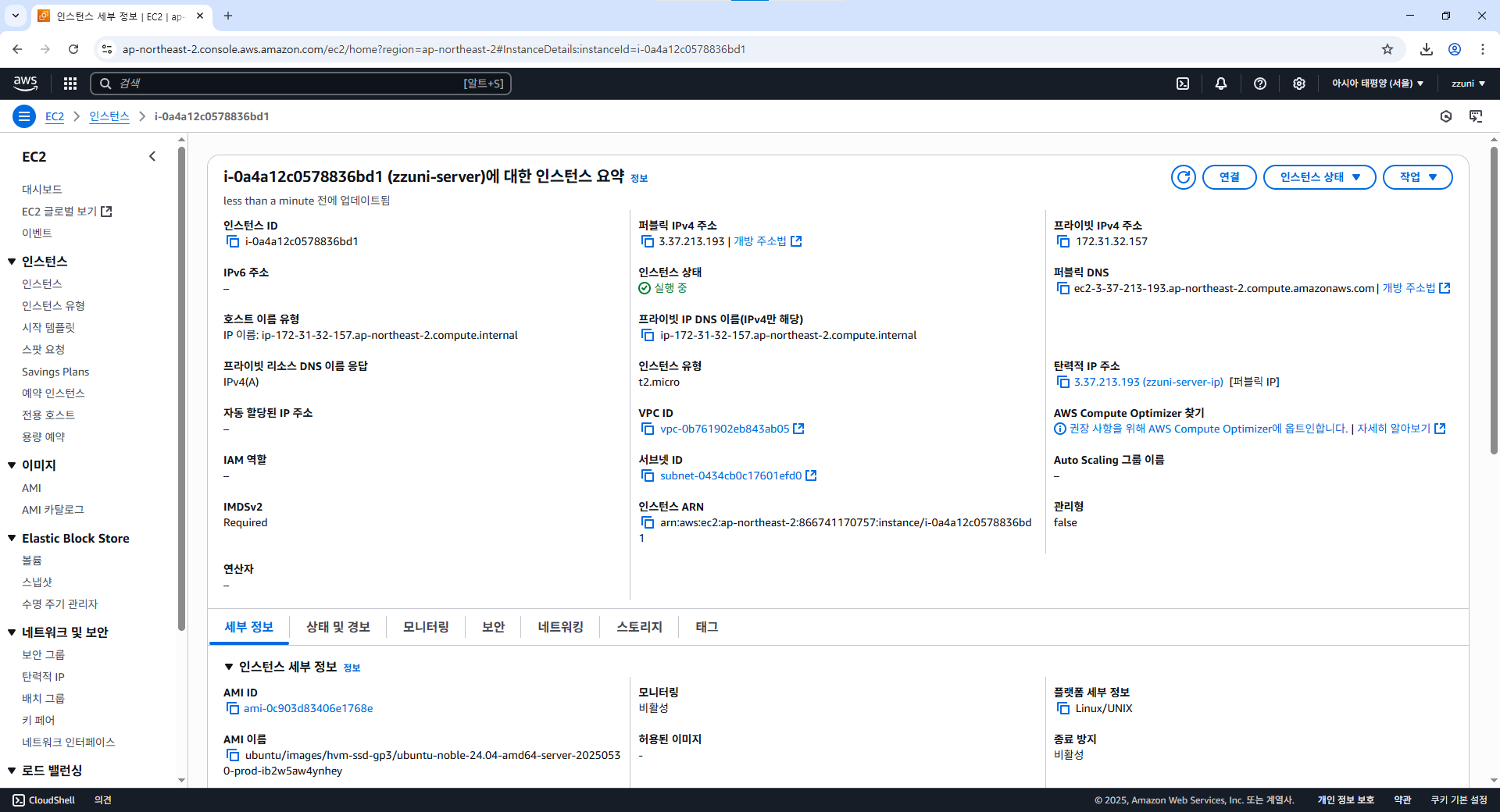This screenshot has height=812, width=1500.
Task: Open the AWS home logo
Action: tap(26, 83)
